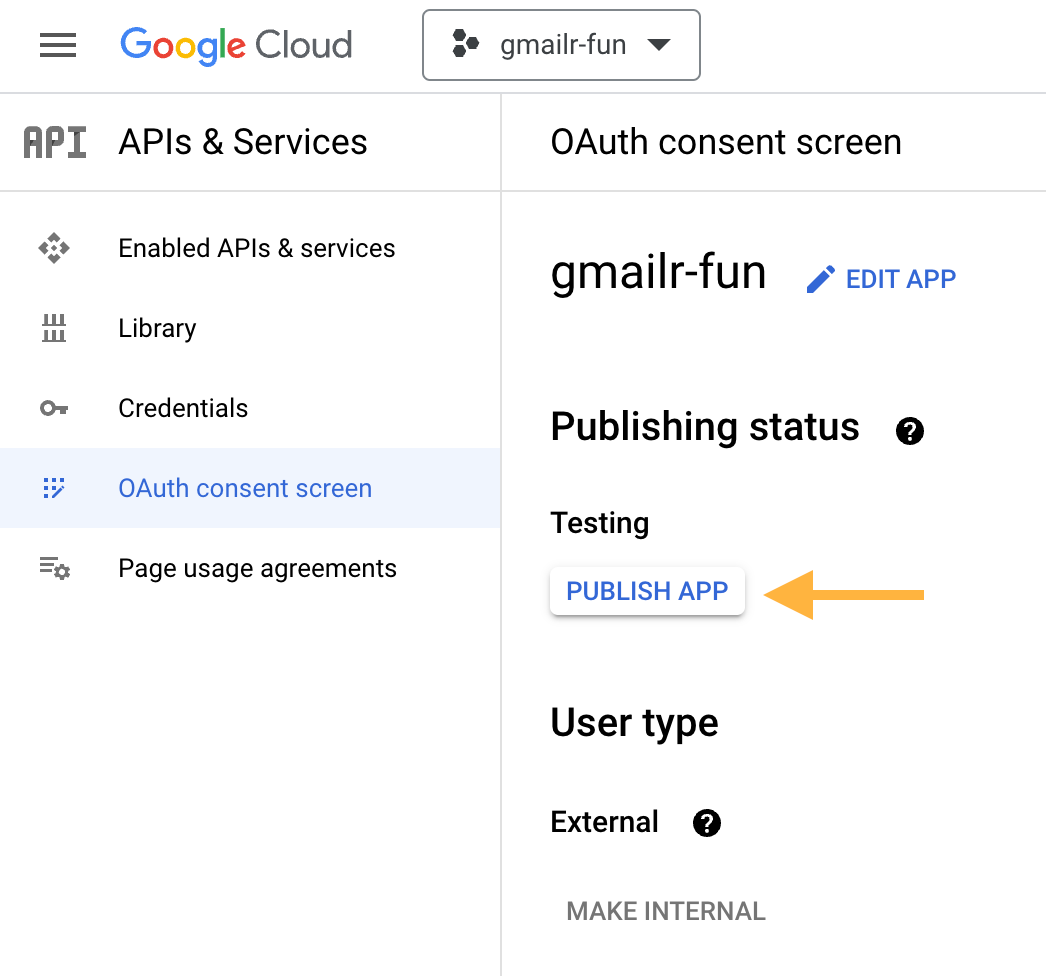Image resolution: width=1046 pixels, height=976 pixels.
Task: Open the gmailr-fun project dropdown
Action: [x=561, y=44]
